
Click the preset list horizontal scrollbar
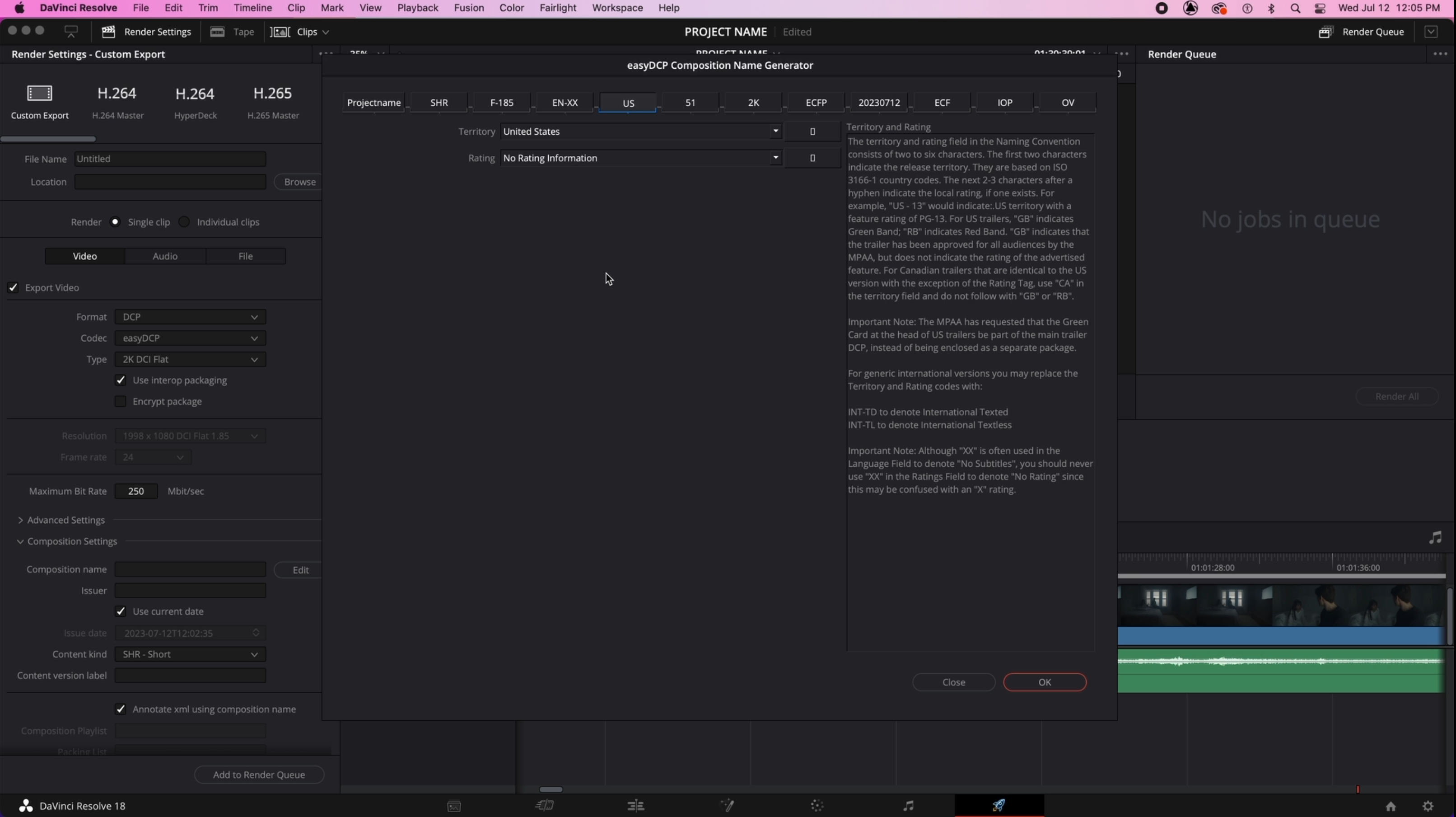(x=48, y=139)
